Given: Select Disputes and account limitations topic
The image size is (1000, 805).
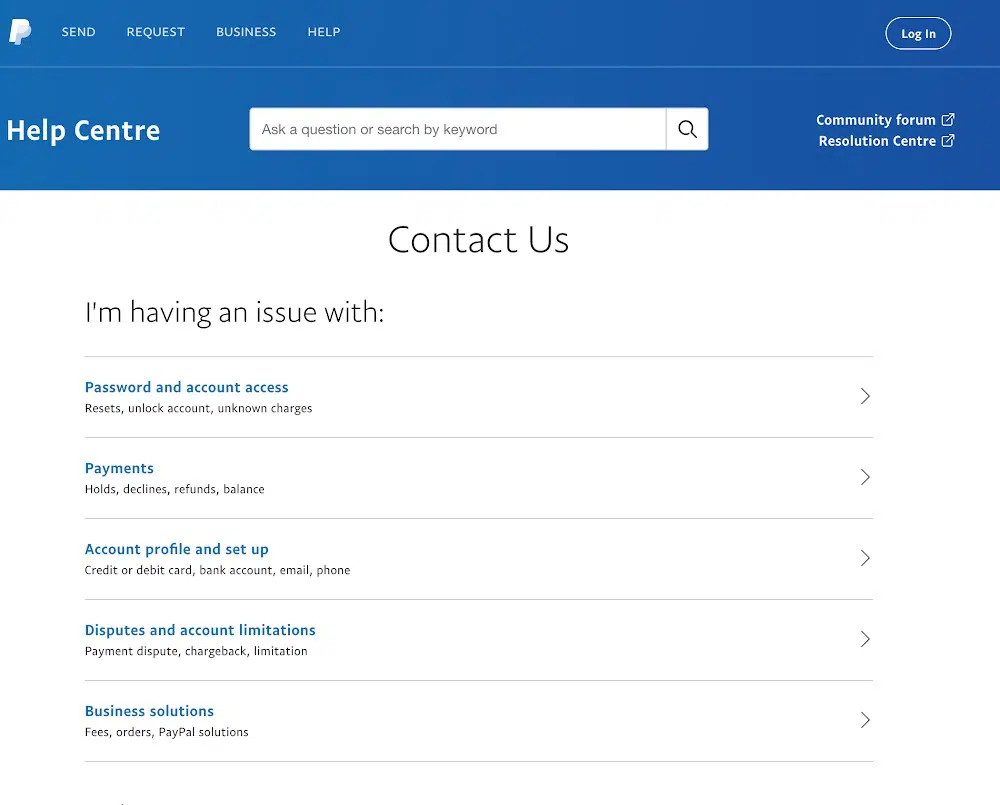Looking at the screenshot, I should [200, 630].
